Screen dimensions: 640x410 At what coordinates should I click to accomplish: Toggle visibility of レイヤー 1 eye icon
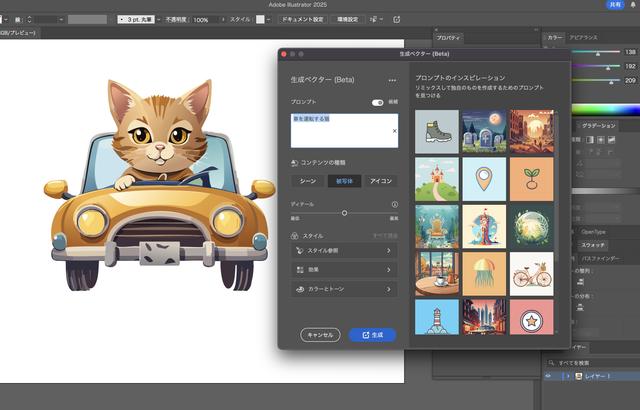[x=550, y=377]
